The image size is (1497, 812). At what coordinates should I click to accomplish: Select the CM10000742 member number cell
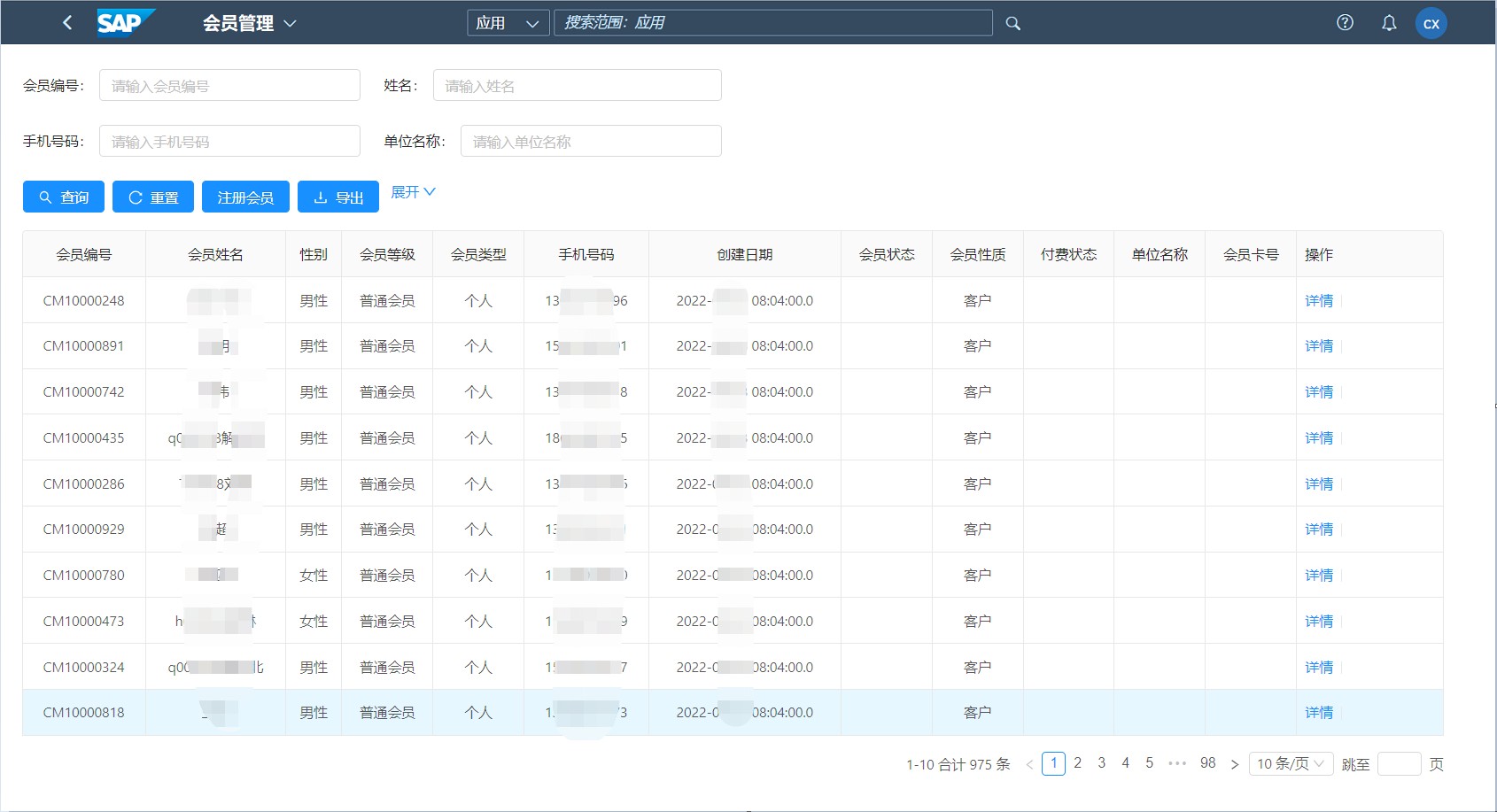point(84,392)
